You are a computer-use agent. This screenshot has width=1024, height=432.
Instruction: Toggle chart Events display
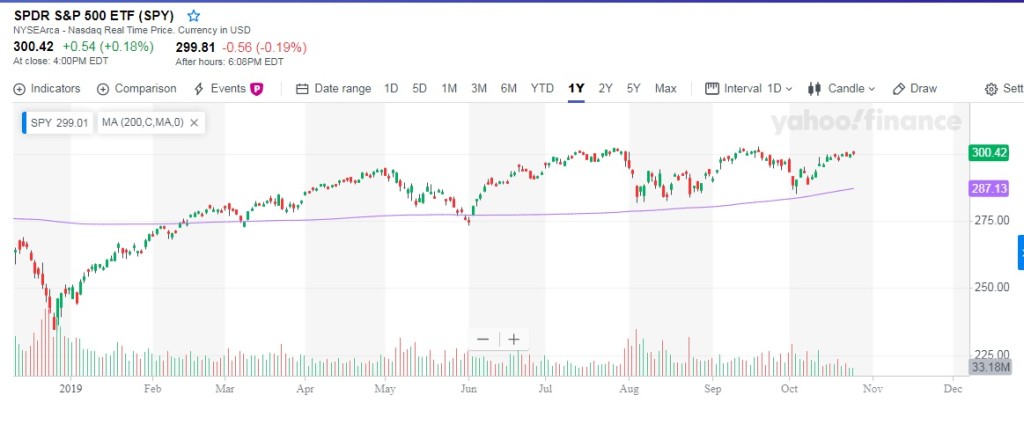coord(228,88)
